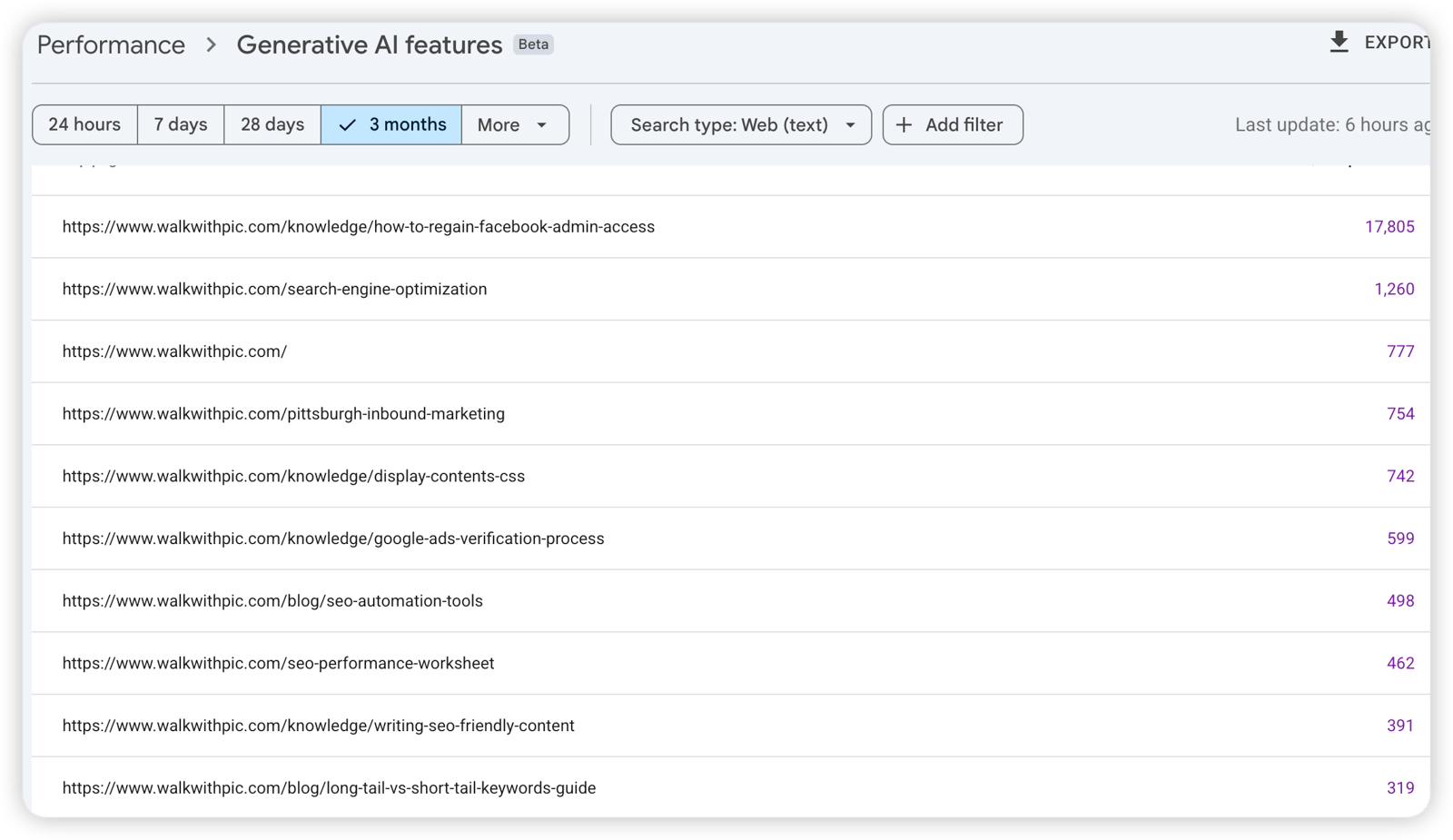The image size is (1453, 840).
Task: Open display-contents-css page row
Action: click(x=731, y=476)
